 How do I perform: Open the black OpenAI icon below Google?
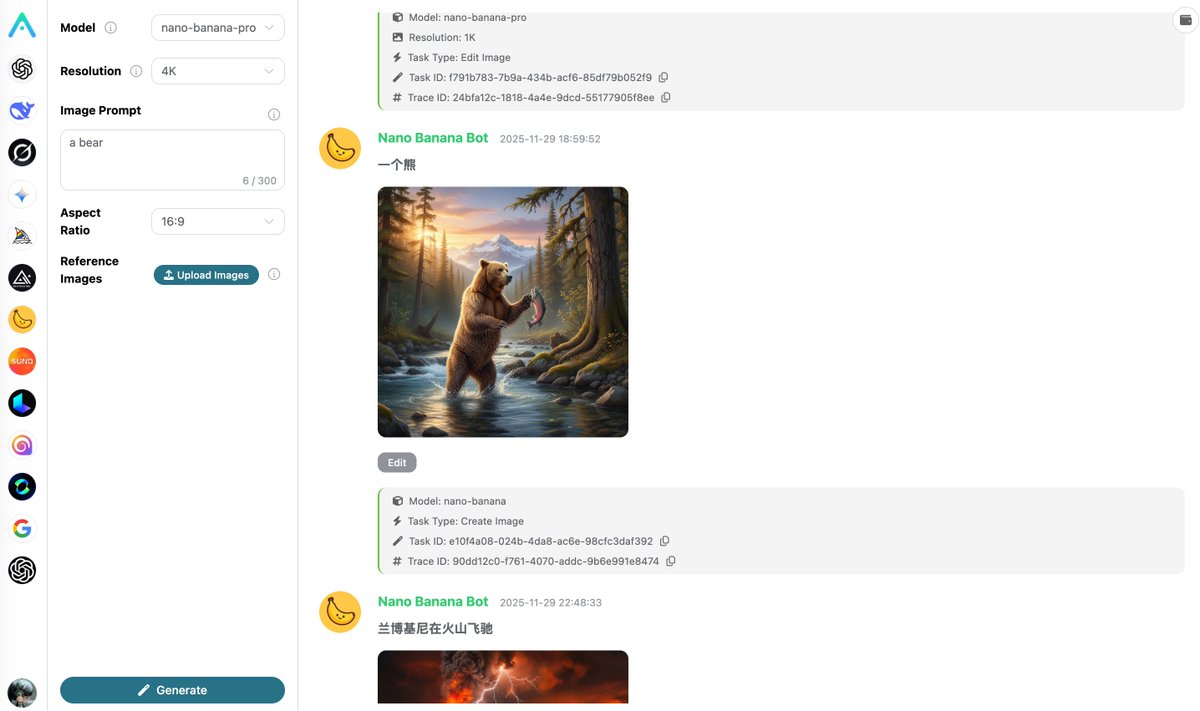[22, 570]
